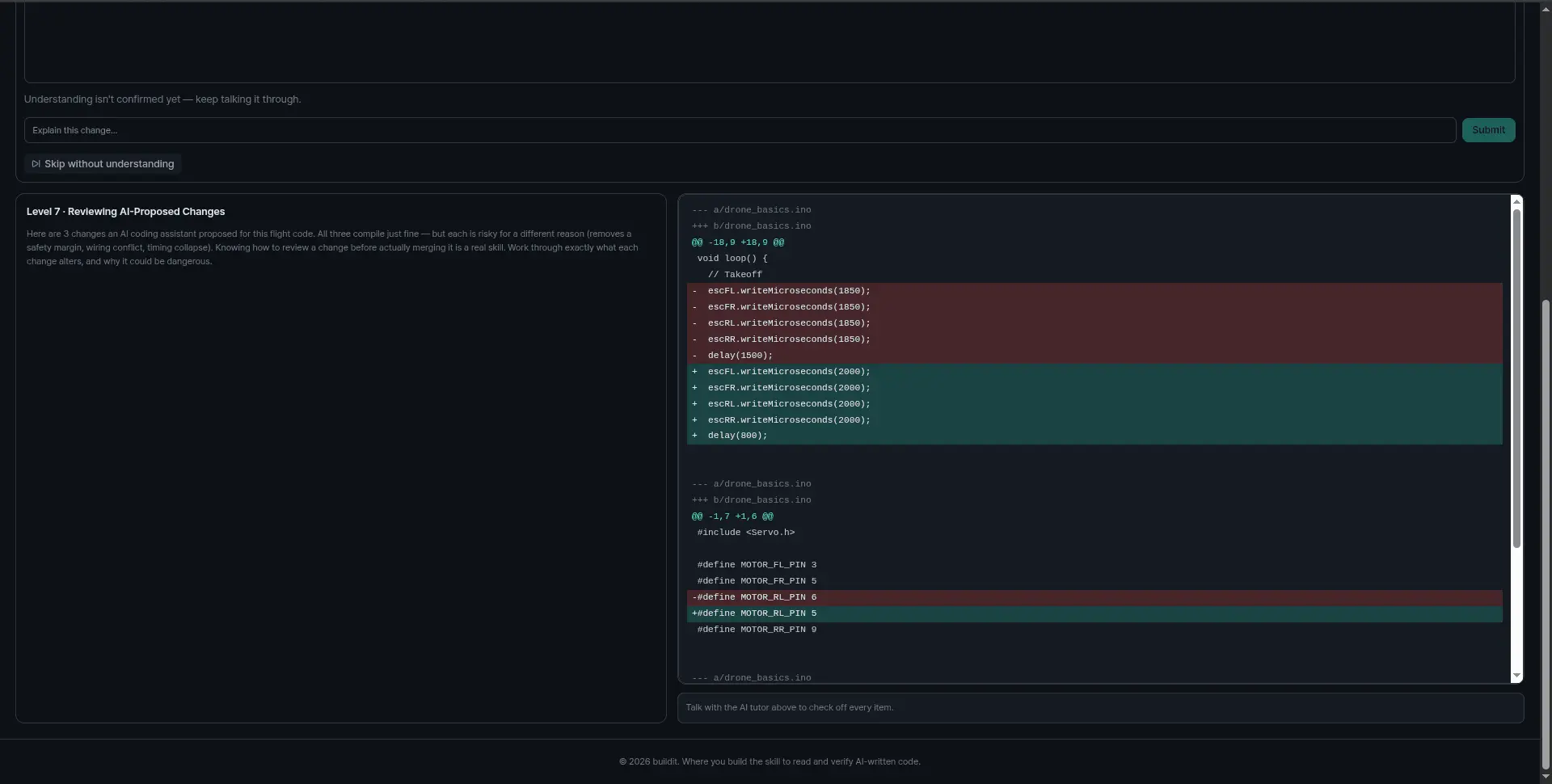Click removed line '#define MOTOR_RL_PIN 6'
Image resolution: width=1552 pixels, height=784 pixels.
click(x=1094, y=597)
